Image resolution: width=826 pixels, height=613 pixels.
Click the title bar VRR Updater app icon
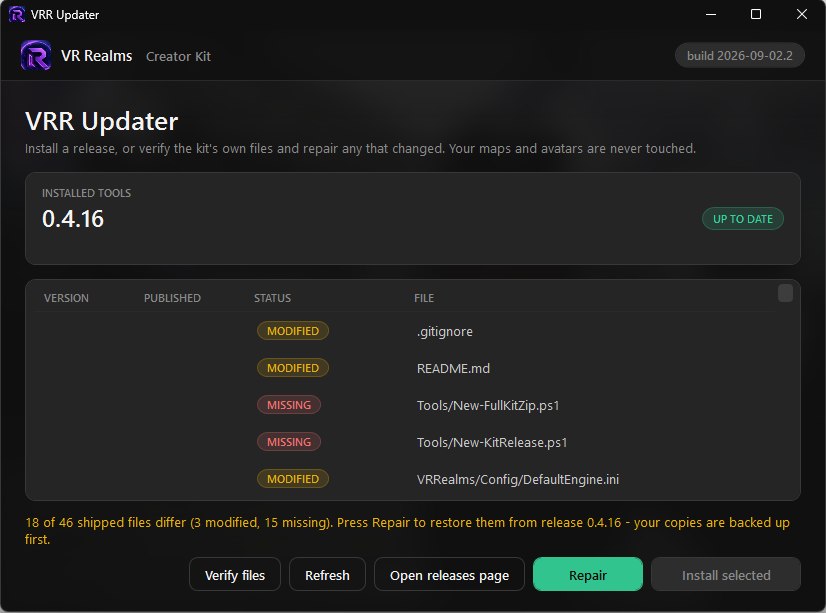(x=17, y=14)
